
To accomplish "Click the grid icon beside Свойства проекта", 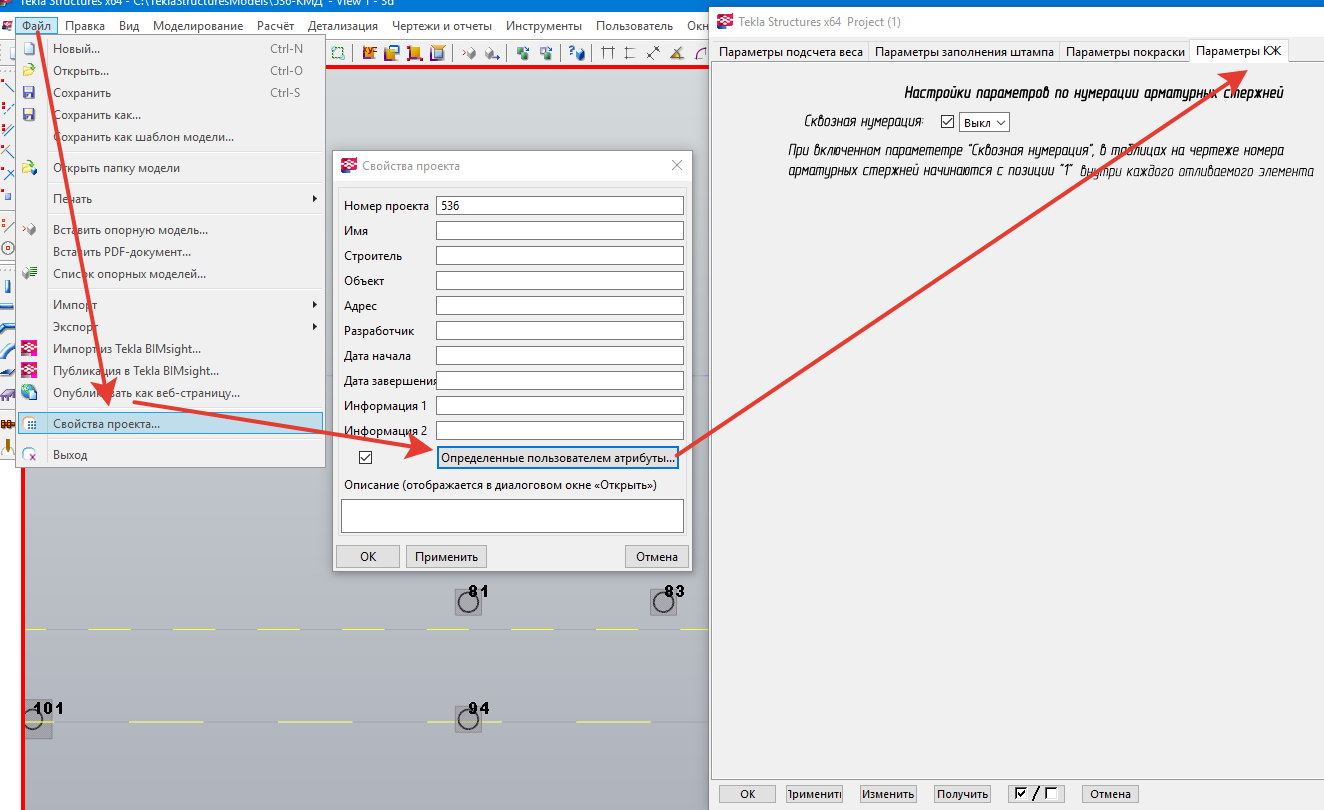I will [29, 424].
